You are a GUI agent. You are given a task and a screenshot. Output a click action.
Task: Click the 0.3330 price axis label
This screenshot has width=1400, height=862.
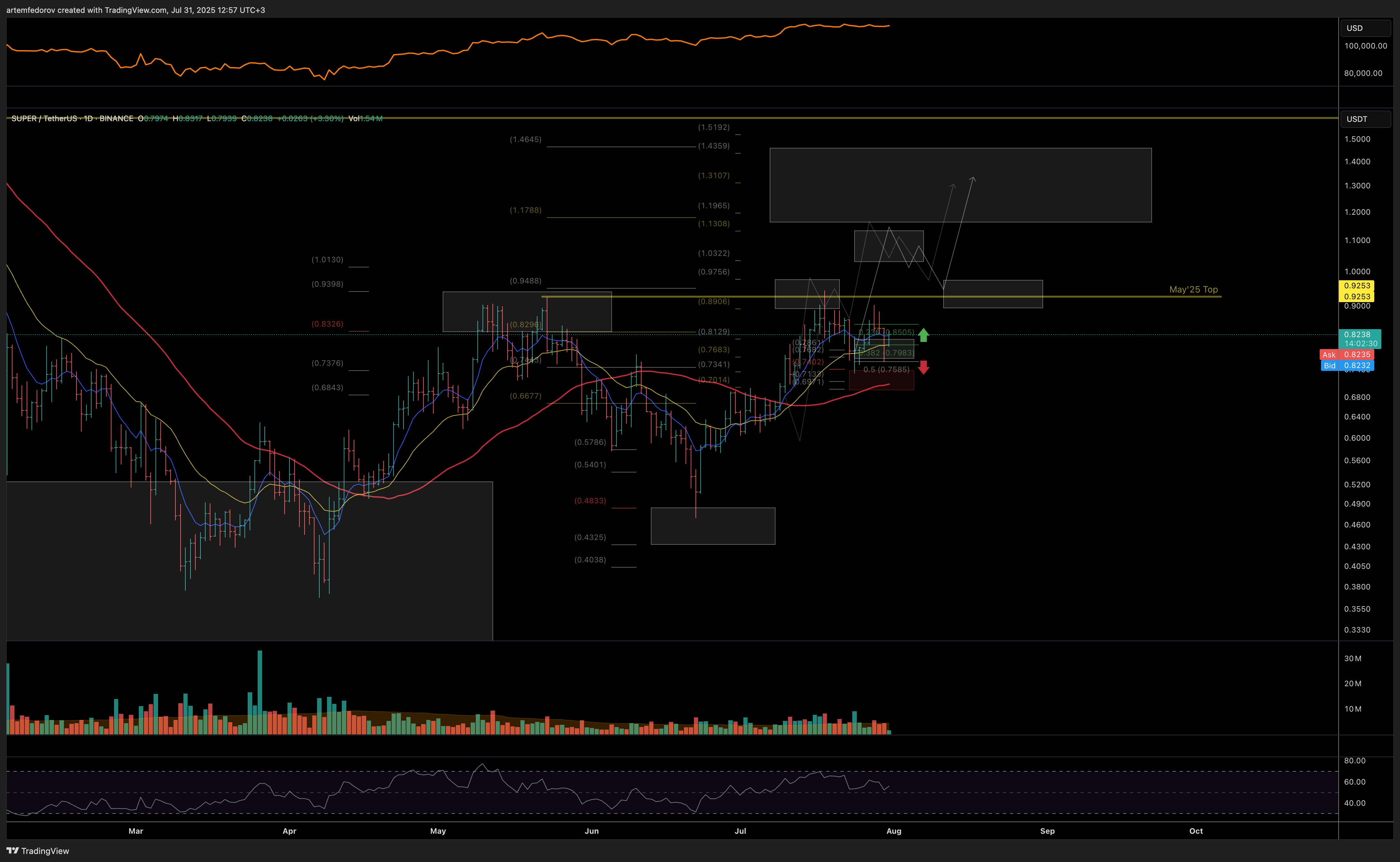pos(1357,630)
